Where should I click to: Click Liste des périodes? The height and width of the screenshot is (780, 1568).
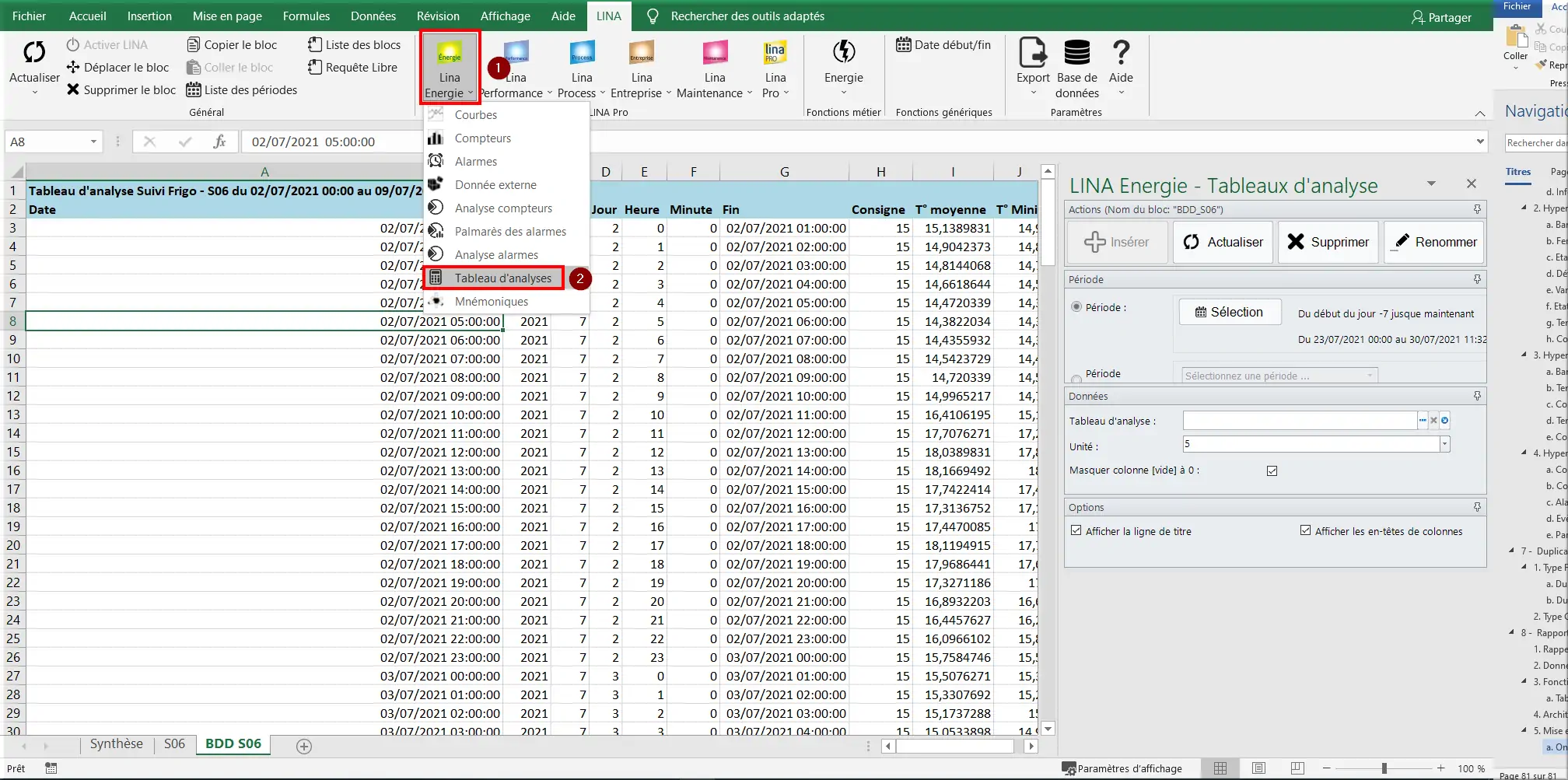coord(242,90)
